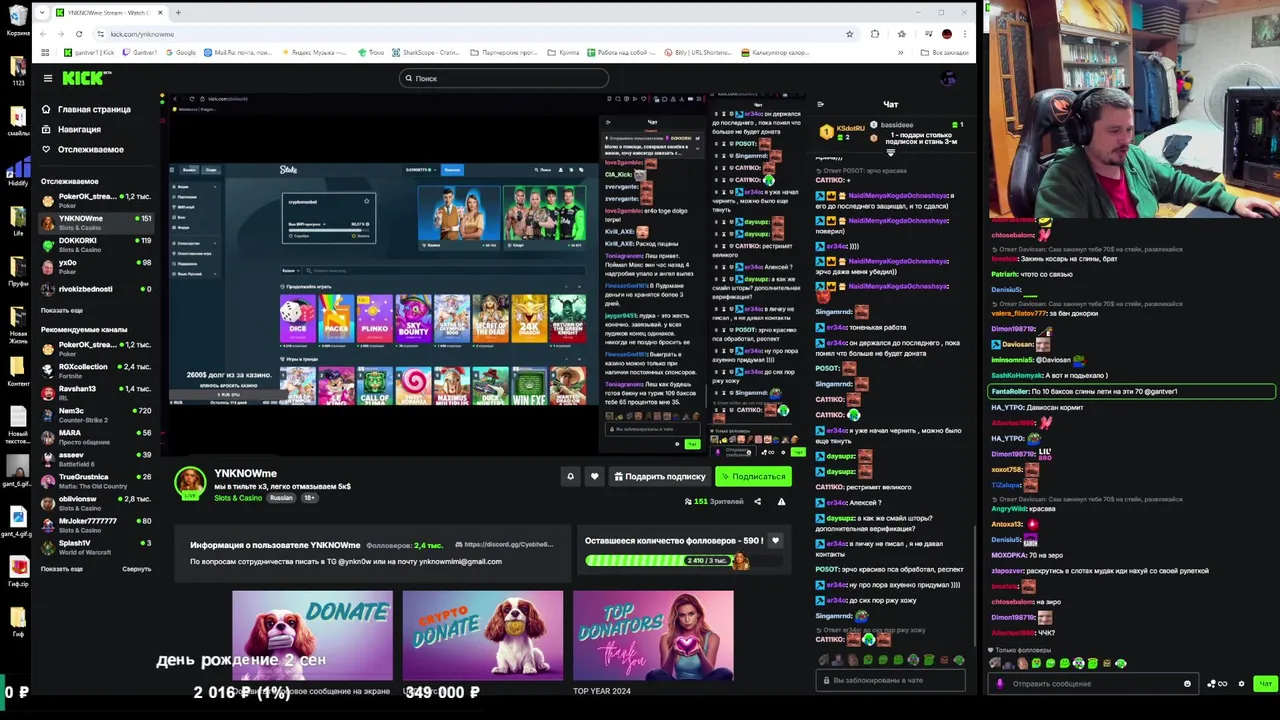Open Ravshan13 recommended channel
Viewport: 1280px width, 720px height.
click(x=96, y=392)
